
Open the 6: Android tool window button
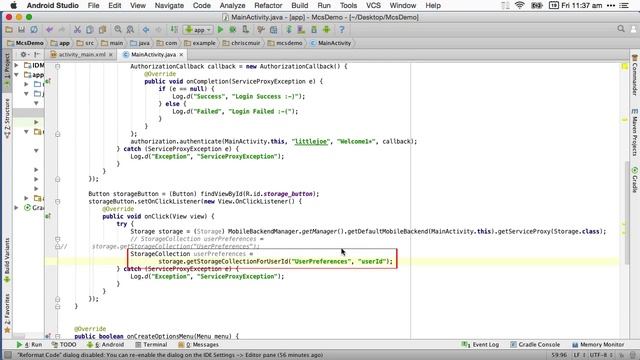[105, 344]
